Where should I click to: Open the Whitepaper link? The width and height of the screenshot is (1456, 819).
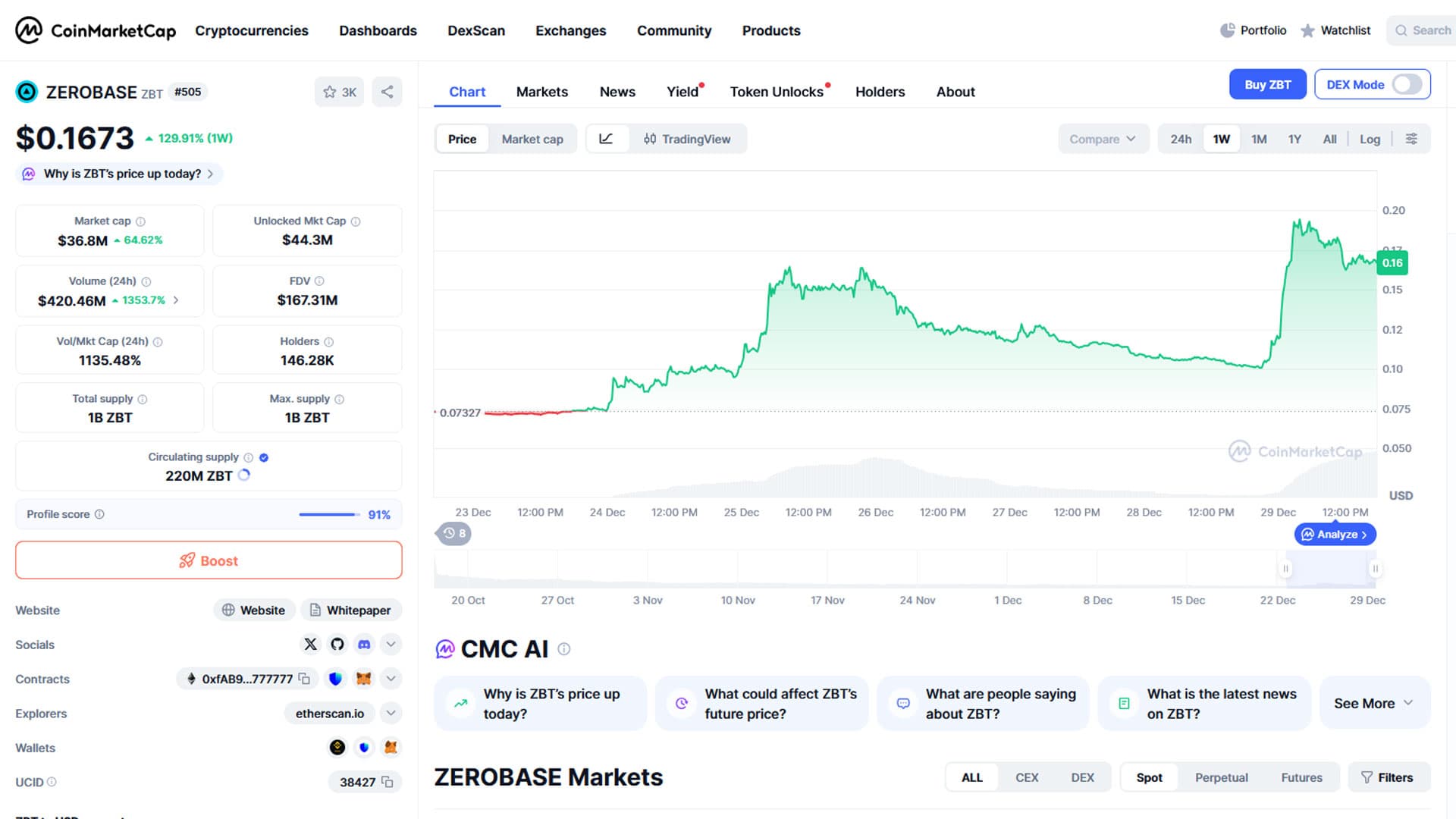click(x=350, y=610)
